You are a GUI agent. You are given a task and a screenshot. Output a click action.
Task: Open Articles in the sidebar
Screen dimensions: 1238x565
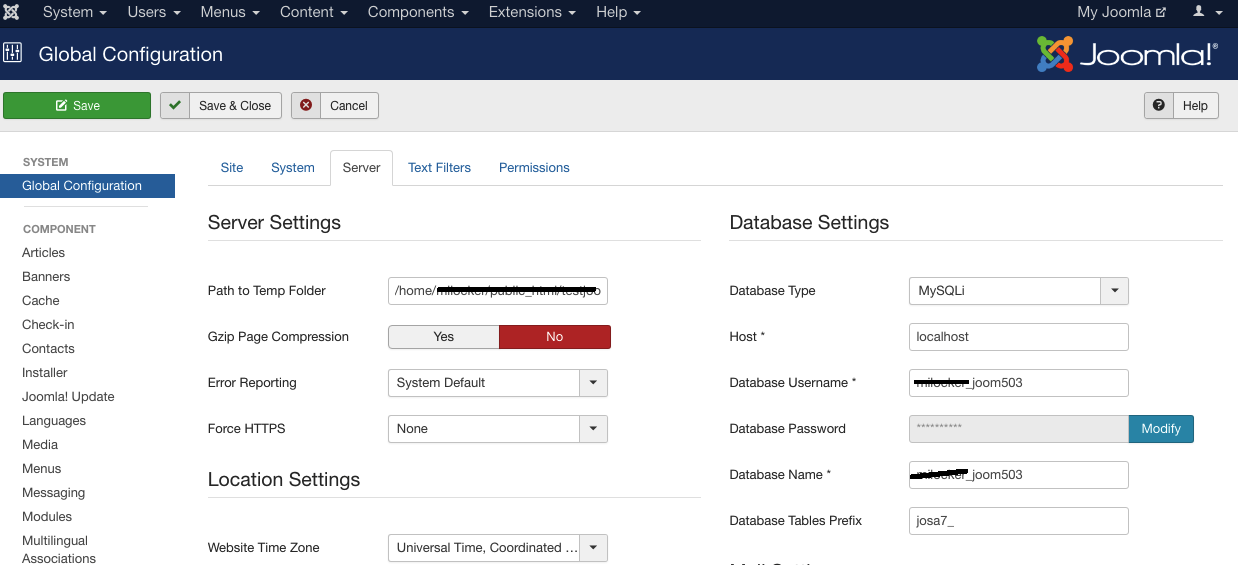click(43, 253)
